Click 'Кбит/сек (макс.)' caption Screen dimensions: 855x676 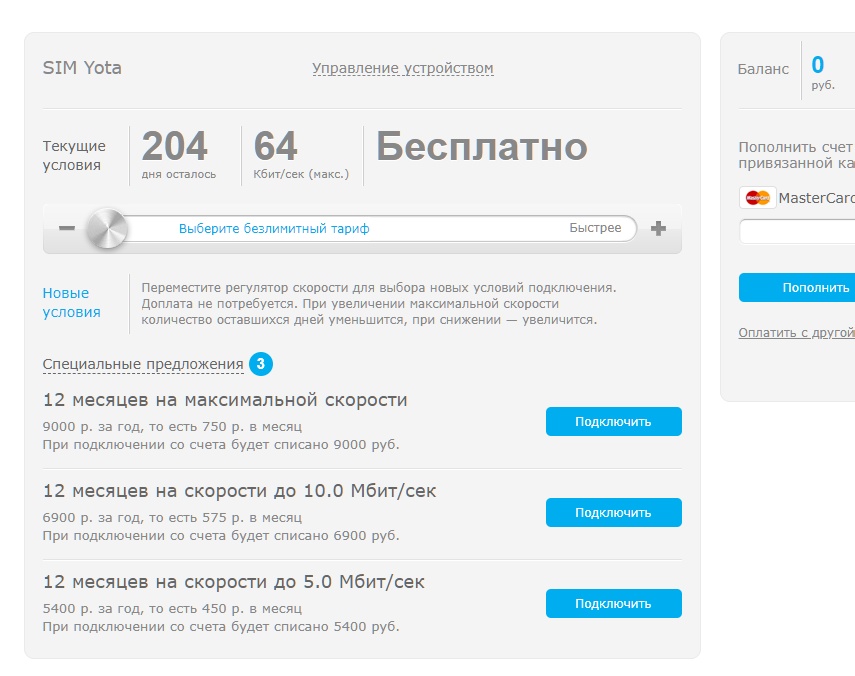(x=301, y=174)
